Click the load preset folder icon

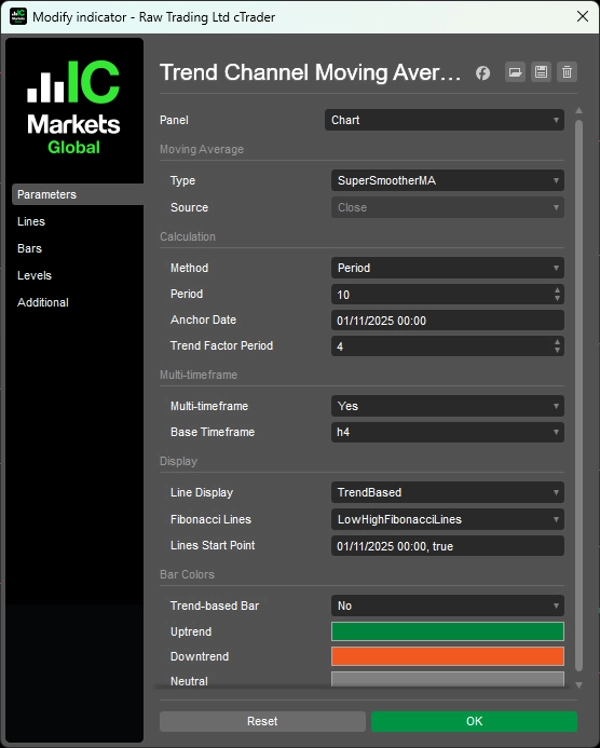(515, 72)
